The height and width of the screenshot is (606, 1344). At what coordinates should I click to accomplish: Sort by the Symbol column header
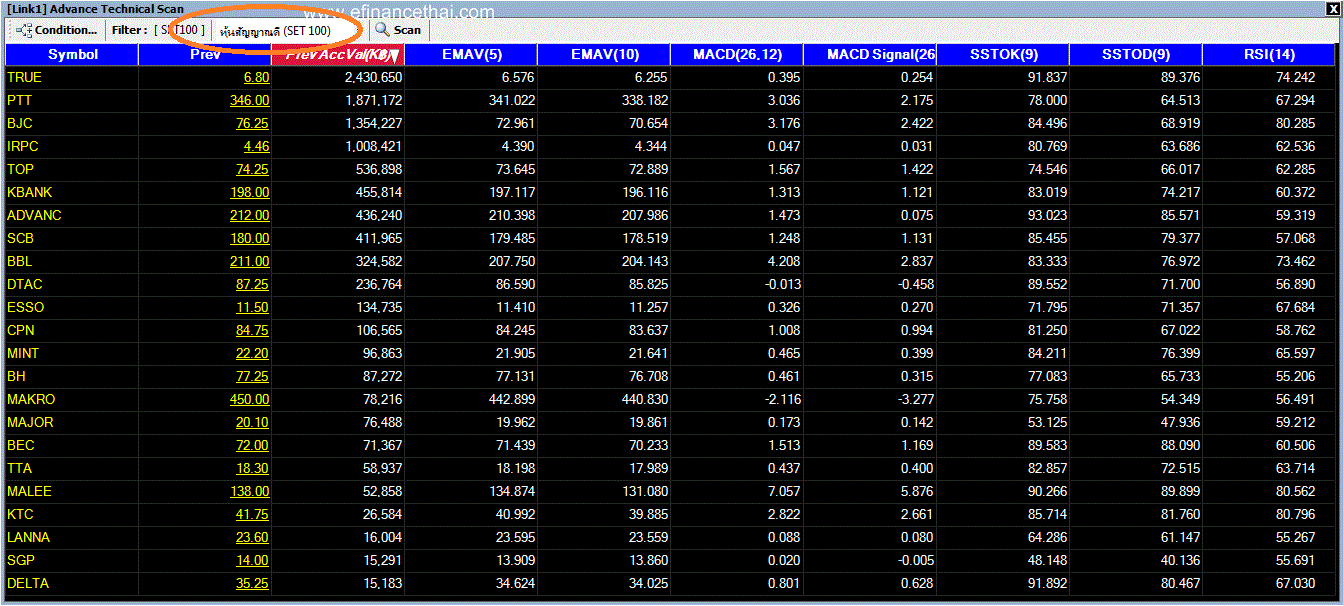point(72,55)
